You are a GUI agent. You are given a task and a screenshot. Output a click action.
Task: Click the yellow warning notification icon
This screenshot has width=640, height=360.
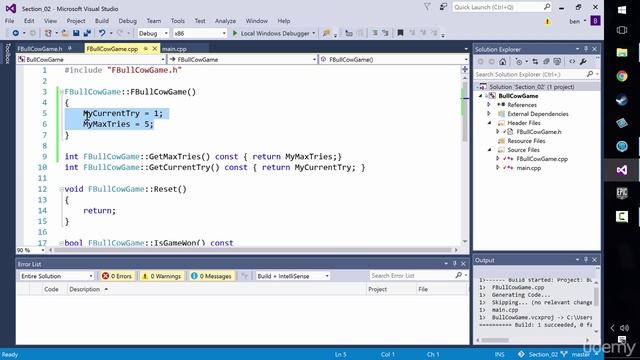click(x=547, y=21)
